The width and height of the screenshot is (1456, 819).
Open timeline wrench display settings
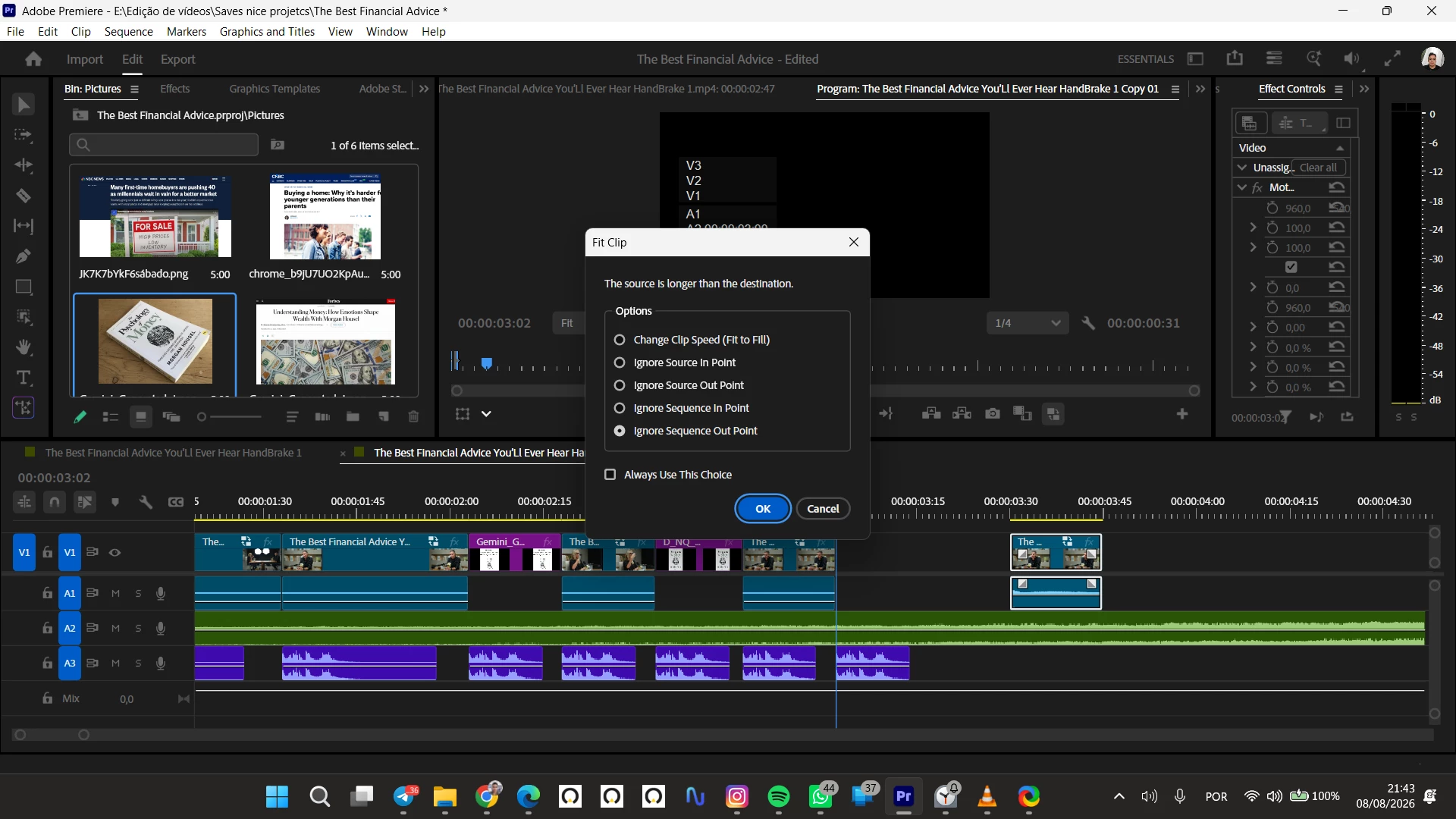146,502
